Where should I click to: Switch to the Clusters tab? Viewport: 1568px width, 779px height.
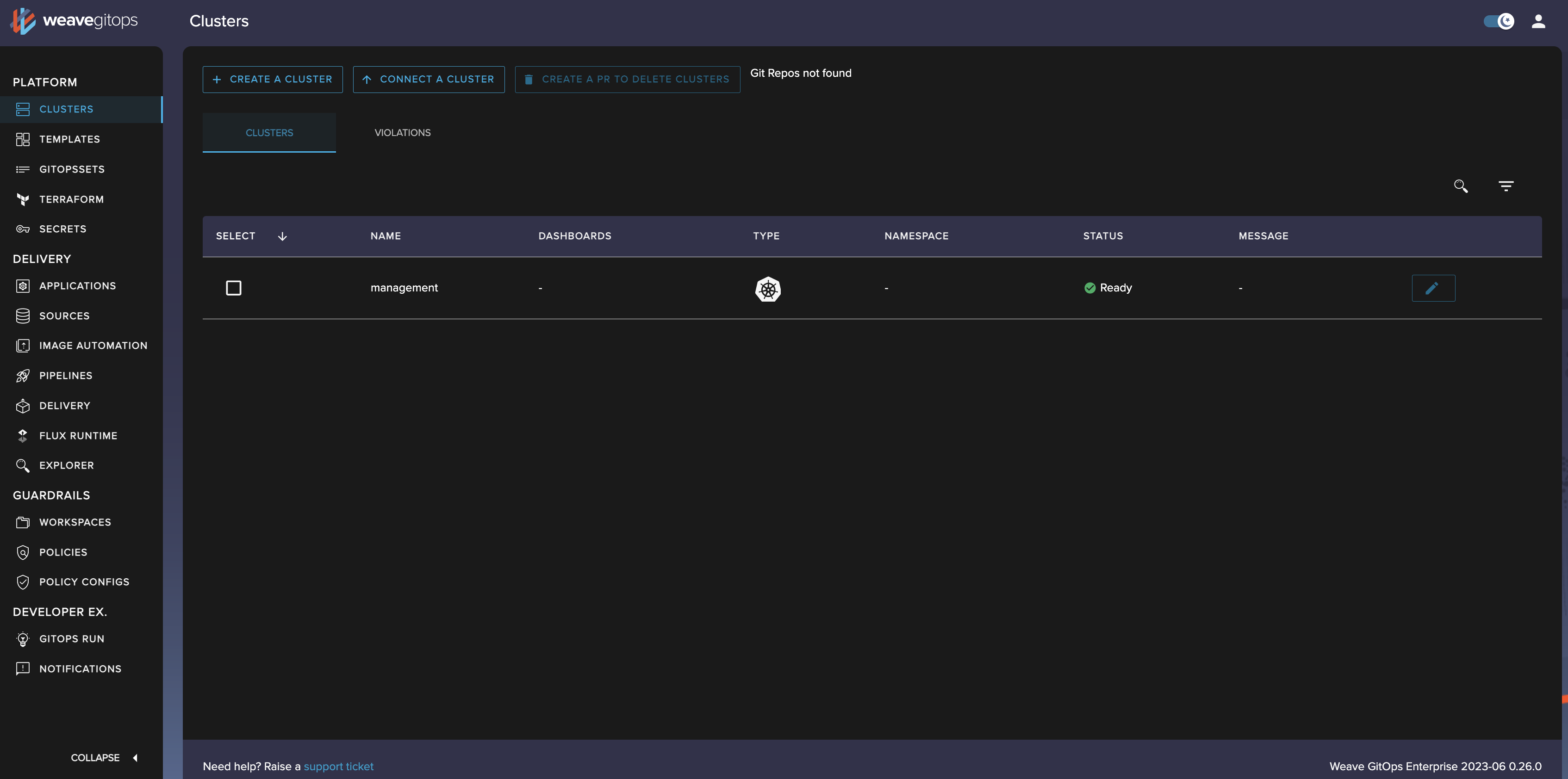(269, 132)
